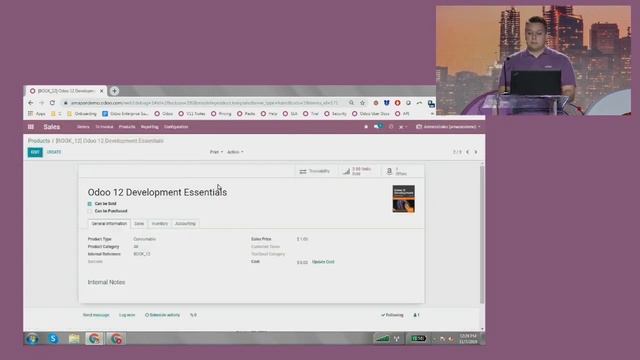This screenshot has height=360, width=640.
Task: Open the Onboarding bookmark folder
Action: (x=82, y=113)
